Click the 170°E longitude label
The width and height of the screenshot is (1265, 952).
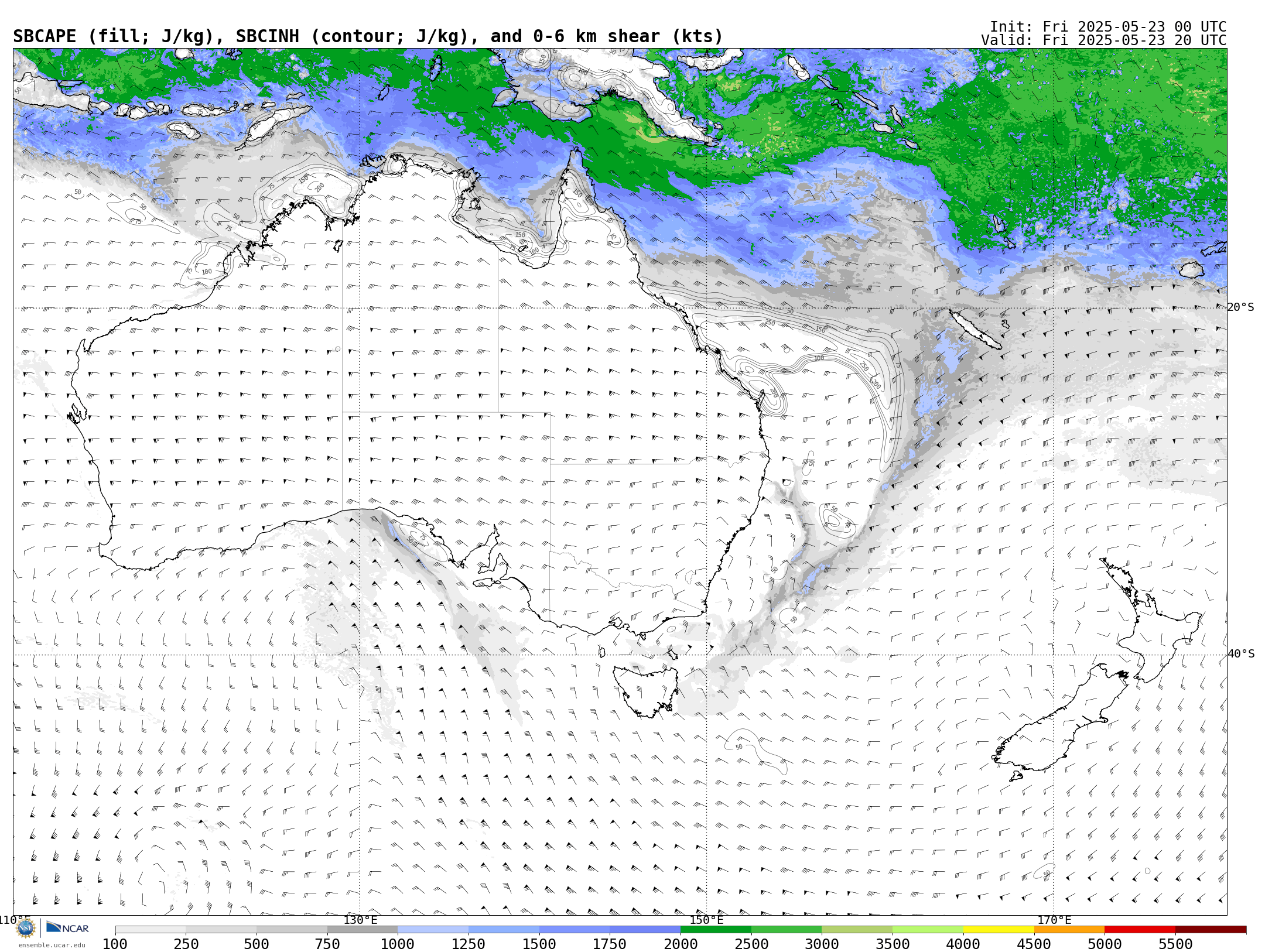coord(1054,920)
